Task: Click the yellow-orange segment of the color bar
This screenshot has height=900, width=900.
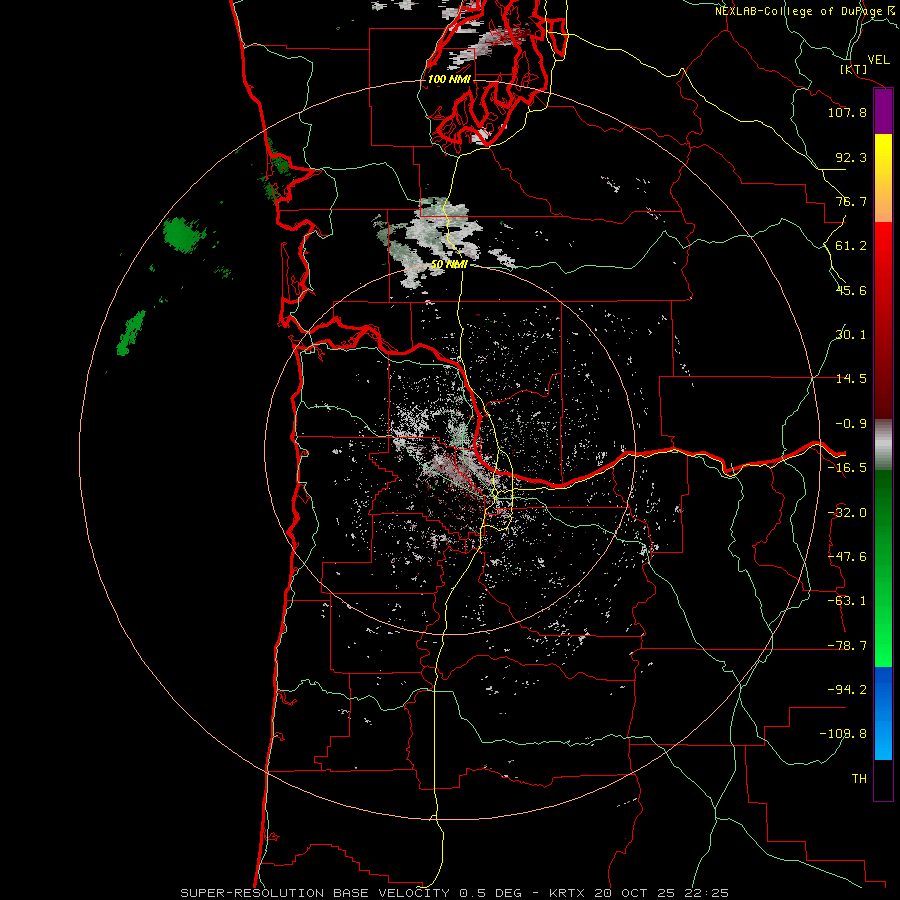Action: (883, 178)
